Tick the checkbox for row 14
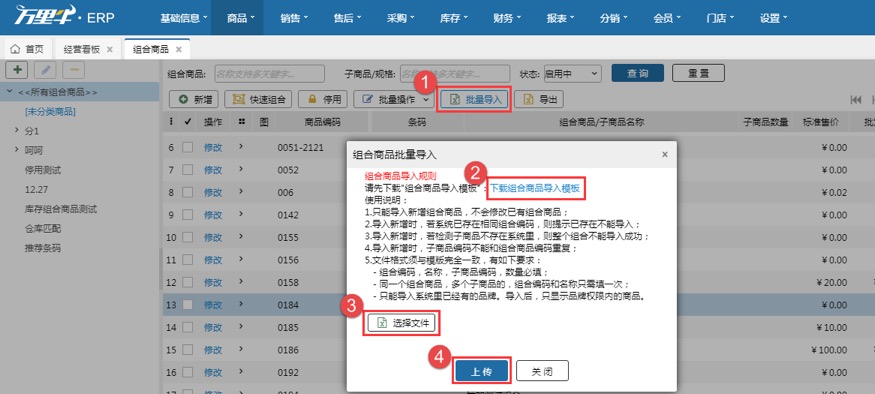875x394 pixels. point(188,327)
